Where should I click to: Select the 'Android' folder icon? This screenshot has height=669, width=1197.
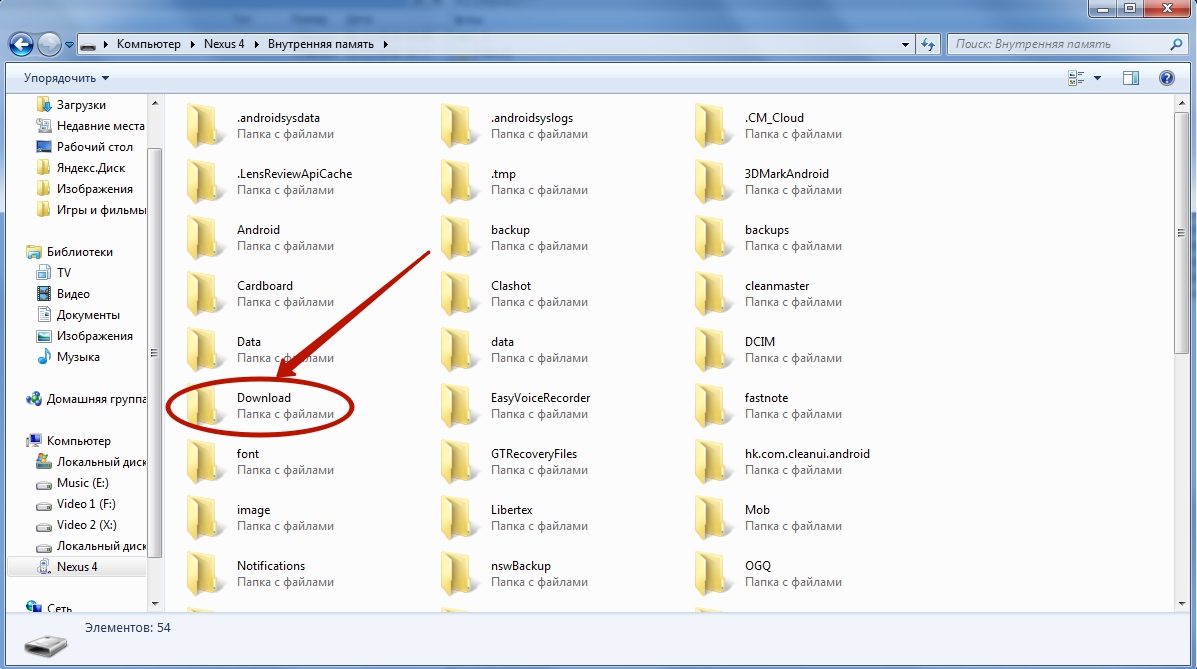pyautogui.click(x=204, y=238)
